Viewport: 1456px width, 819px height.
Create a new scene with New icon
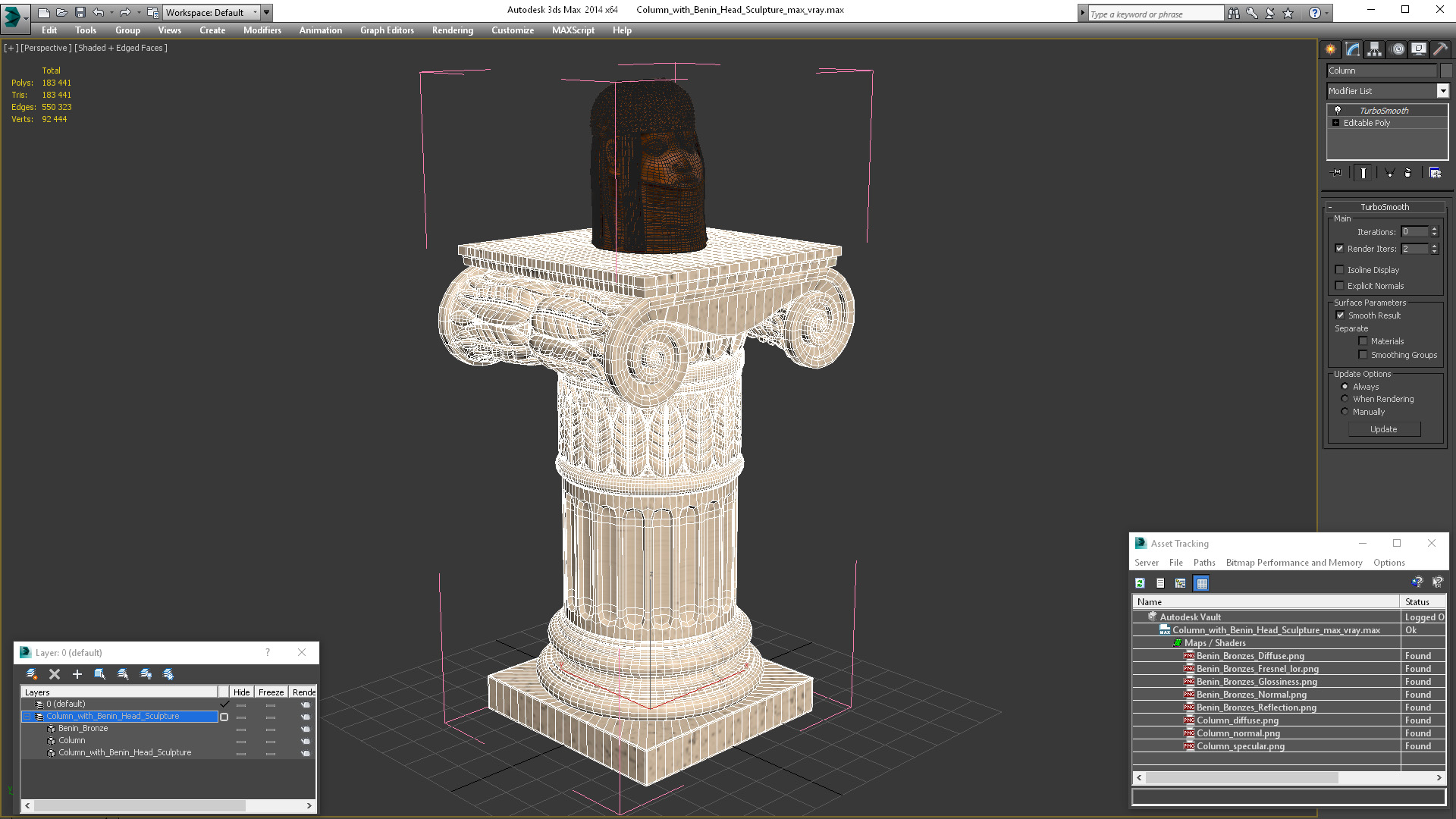pos(43,12)
